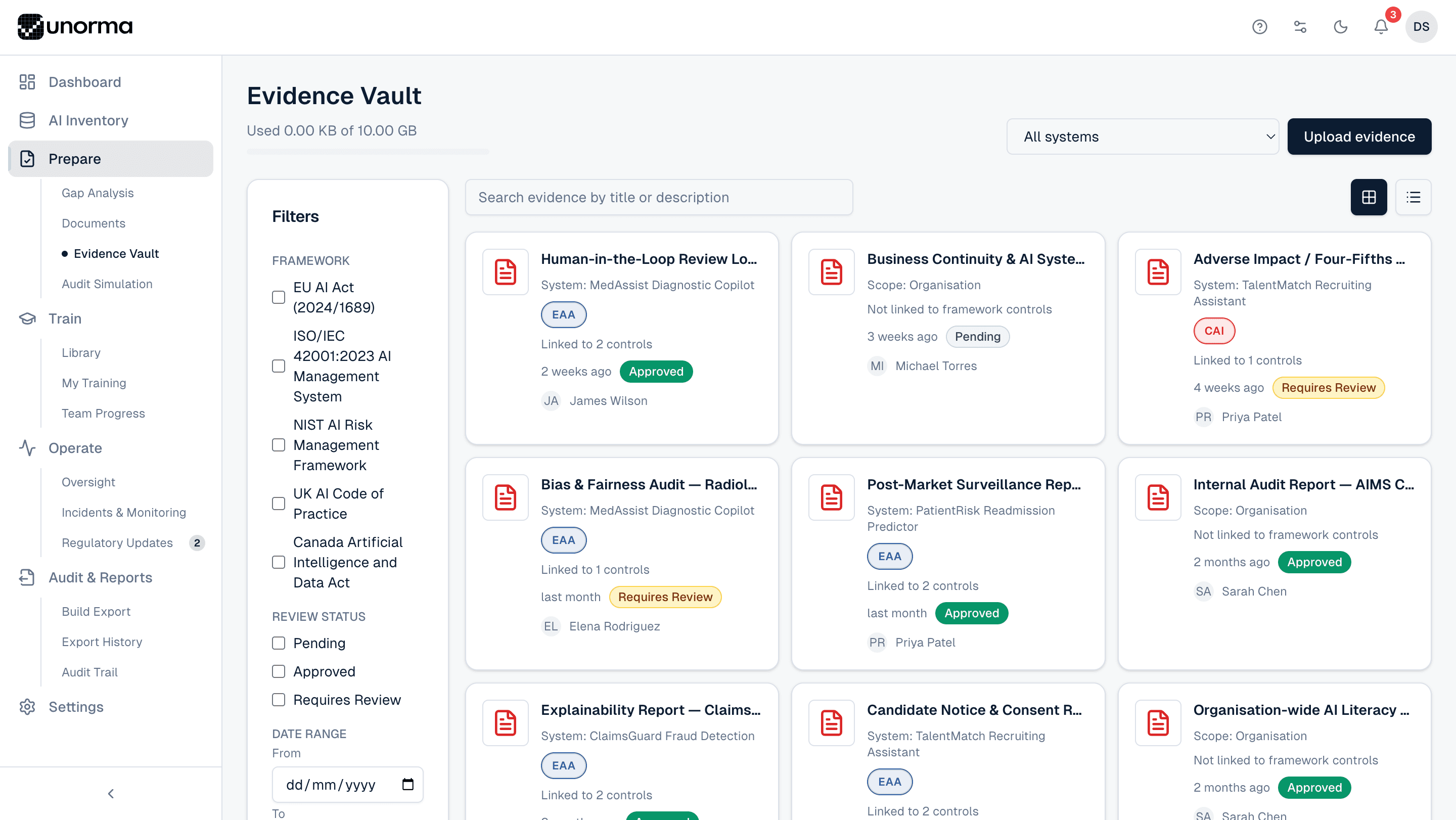Check the Pending review status filter
Viewport: 1456px width, 820px height.
tap(279, 643)
